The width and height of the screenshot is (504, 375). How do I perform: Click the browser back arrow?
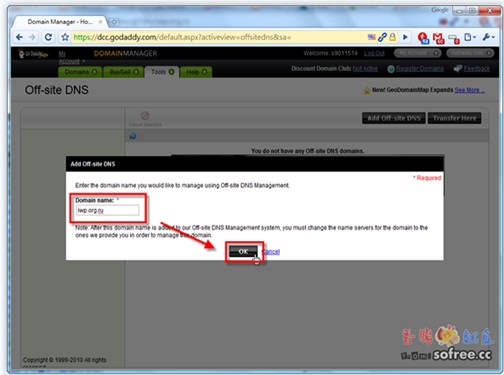[x=20, y=37]
